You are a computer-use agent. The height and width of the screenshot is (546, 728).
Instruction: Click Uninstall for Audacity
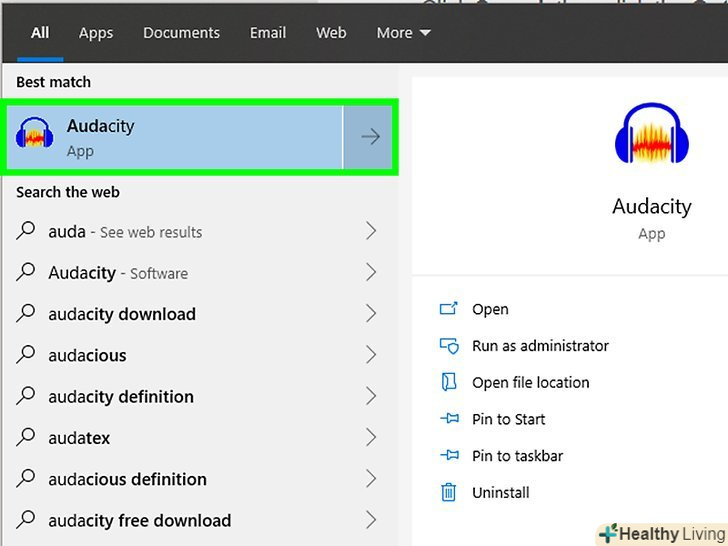pyautogui.click(x=500, y=492)
